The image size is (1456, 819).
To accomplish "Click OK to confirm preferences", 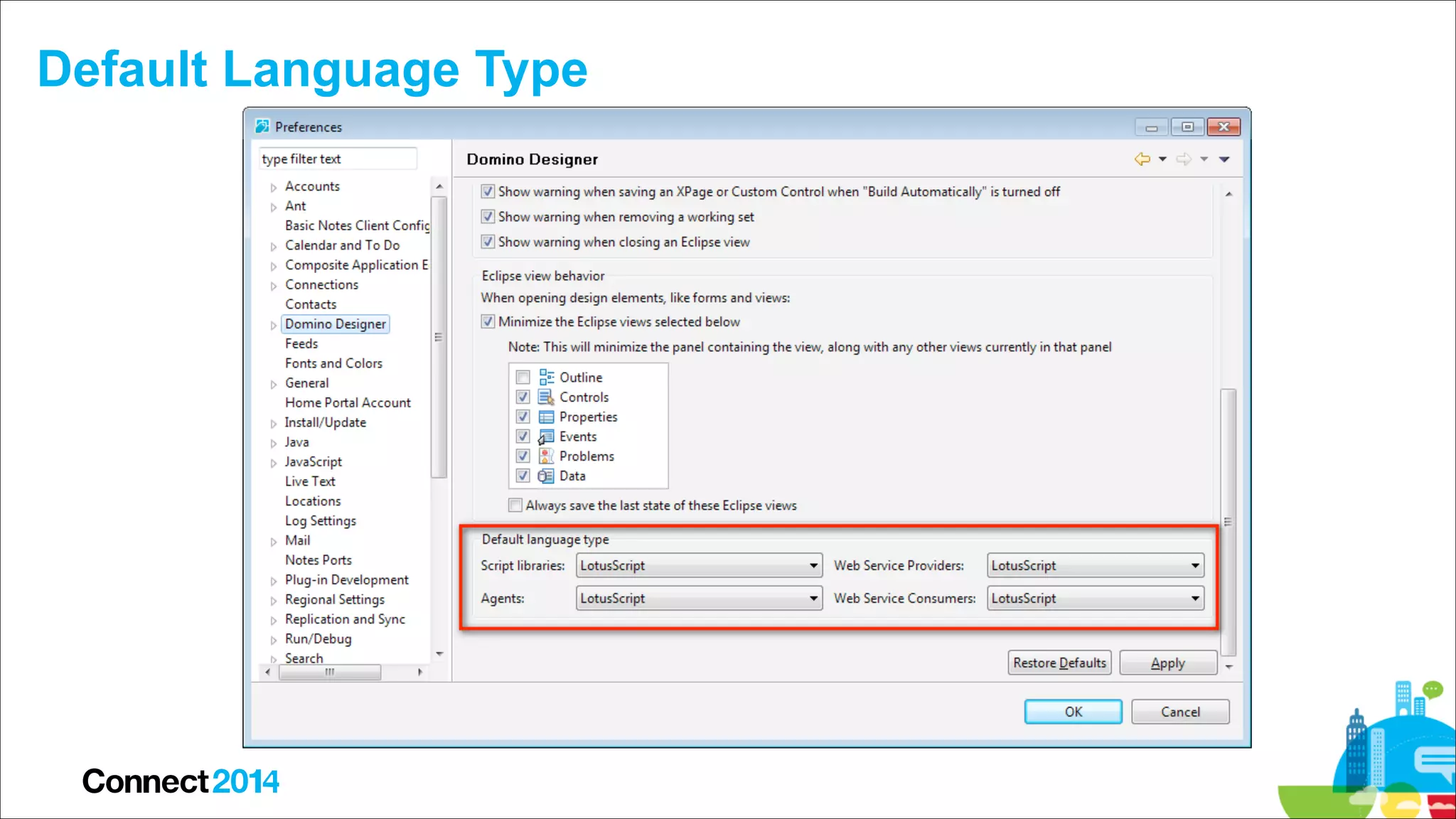I will point(1074,712).
